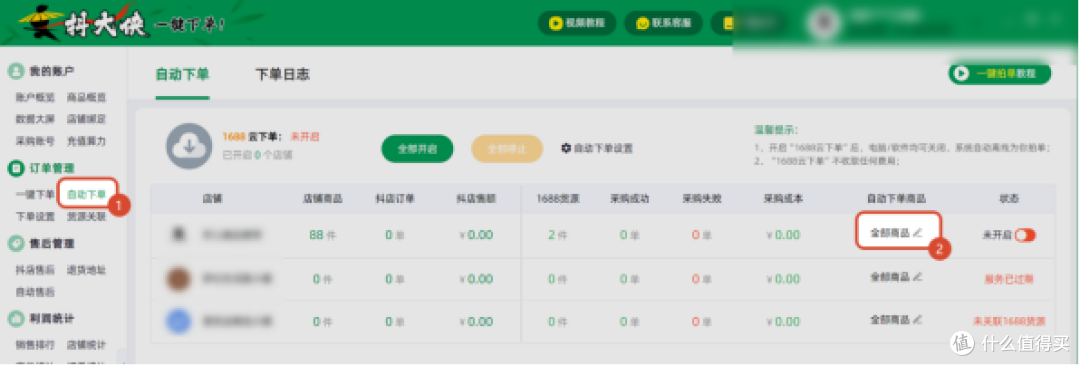Image resolution: width=1080 pixels, height=366 pixels.
Task: Click the 利润统计 section icon
Action: 16,318
